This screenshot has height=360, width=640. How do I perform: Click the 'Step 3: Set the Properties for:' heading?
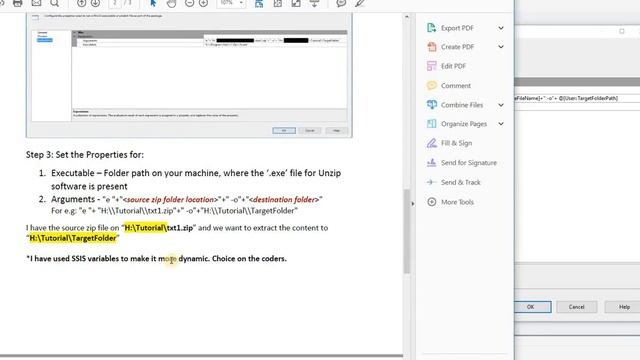[x=85, y=155]
